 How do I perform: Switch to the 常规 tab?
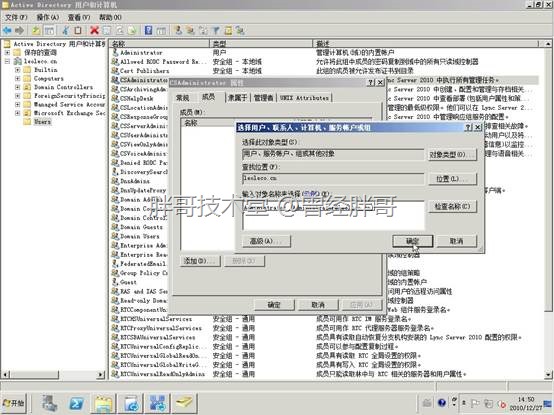point(183,98)
